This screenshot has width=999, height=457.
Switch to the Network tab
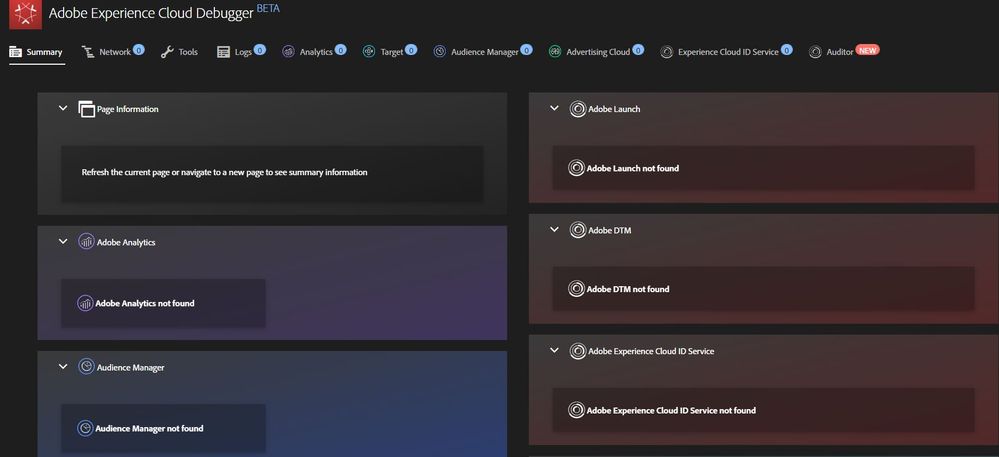pyautogui.click(x=113, y=52)
